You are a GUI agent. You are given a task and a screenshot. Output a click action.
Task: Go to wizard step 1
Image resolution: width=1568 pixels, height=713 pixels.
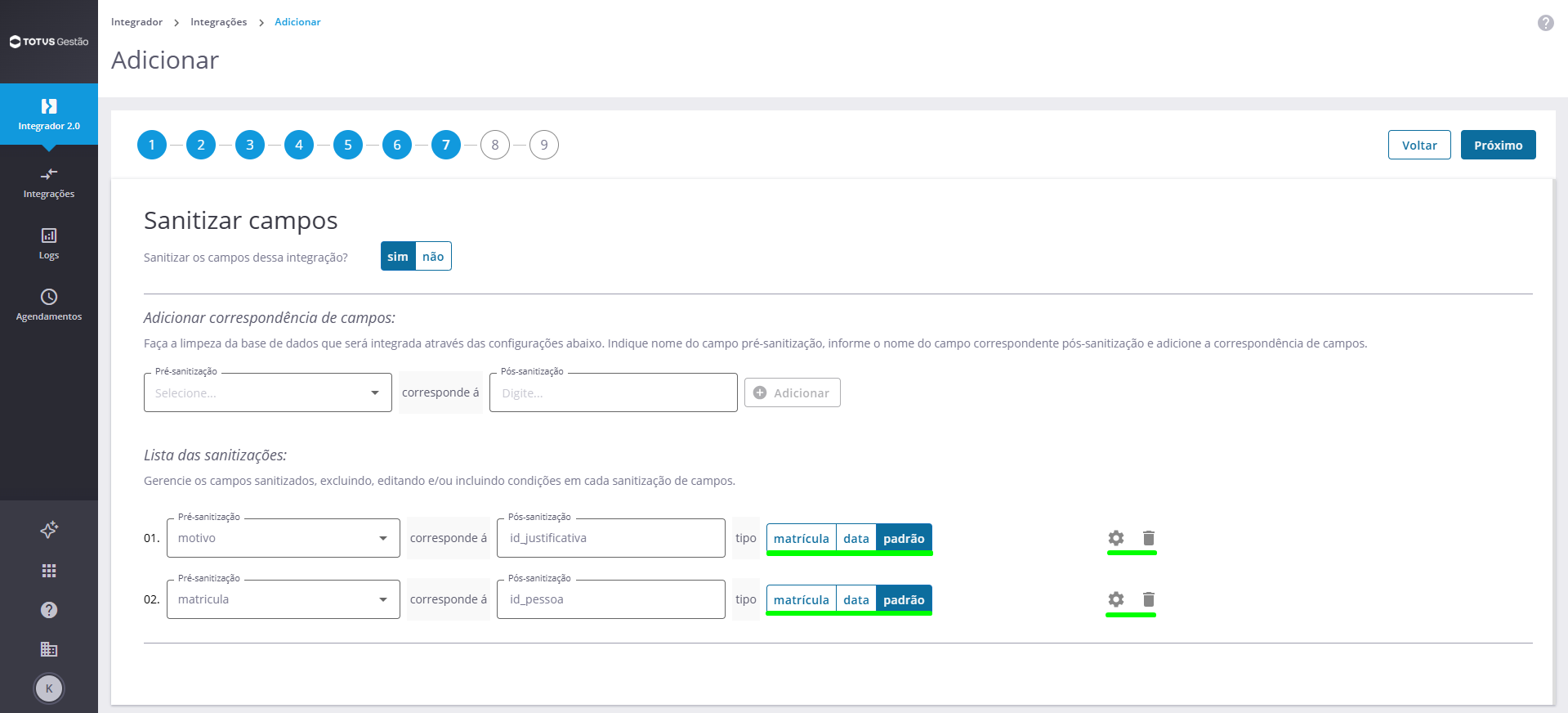(152, 145)
